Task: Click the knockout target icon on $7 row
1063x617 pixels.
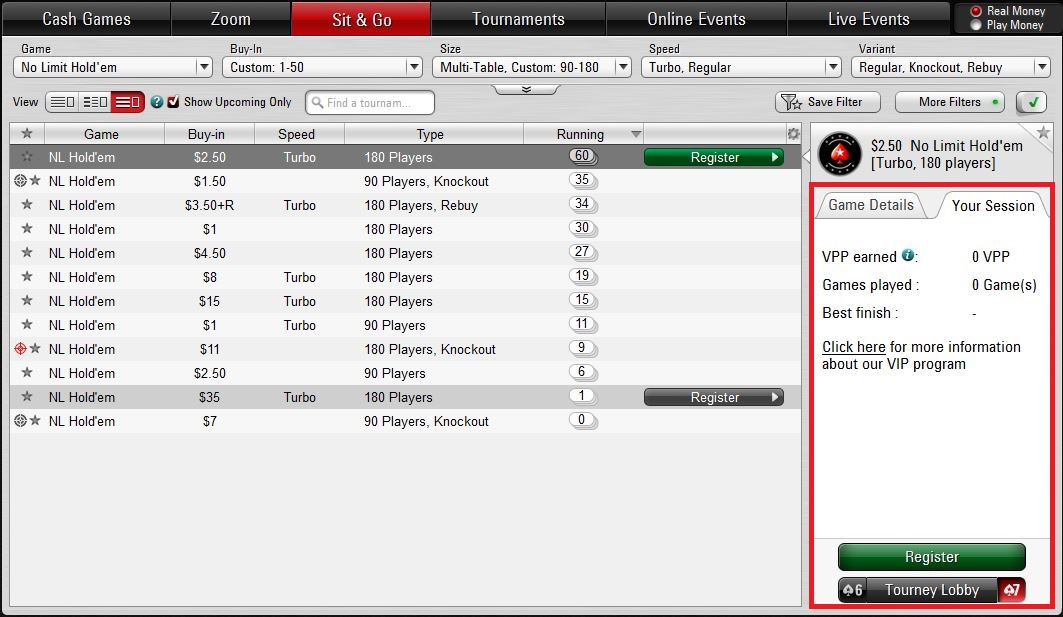Action: pyautogui.click(x=20, y=420)
